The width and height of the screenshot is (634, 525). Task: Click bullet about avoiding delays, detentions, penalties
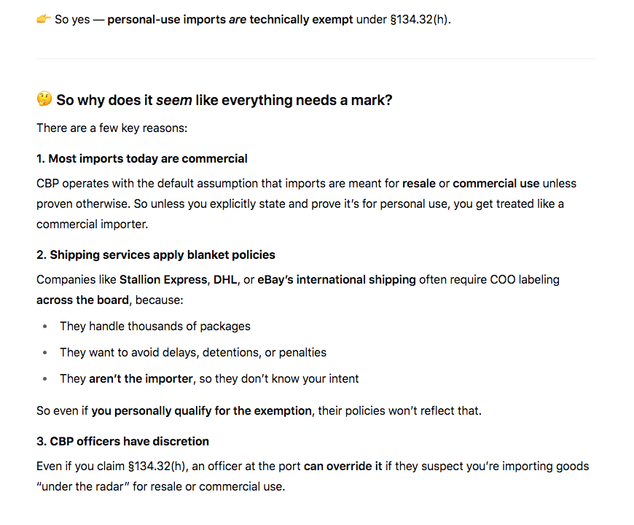coord(193,353)
